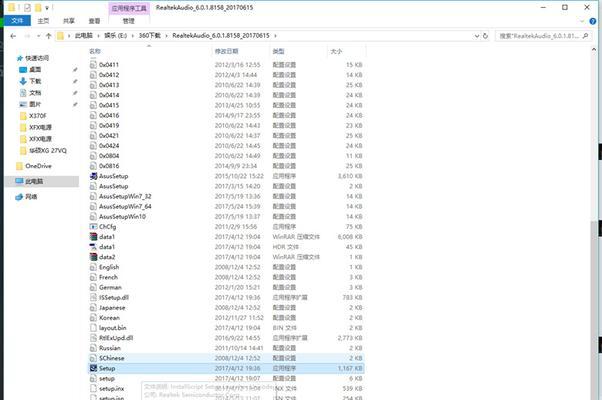
Task: Open 桌面 in the navigation pane
Action: (35, 69)
